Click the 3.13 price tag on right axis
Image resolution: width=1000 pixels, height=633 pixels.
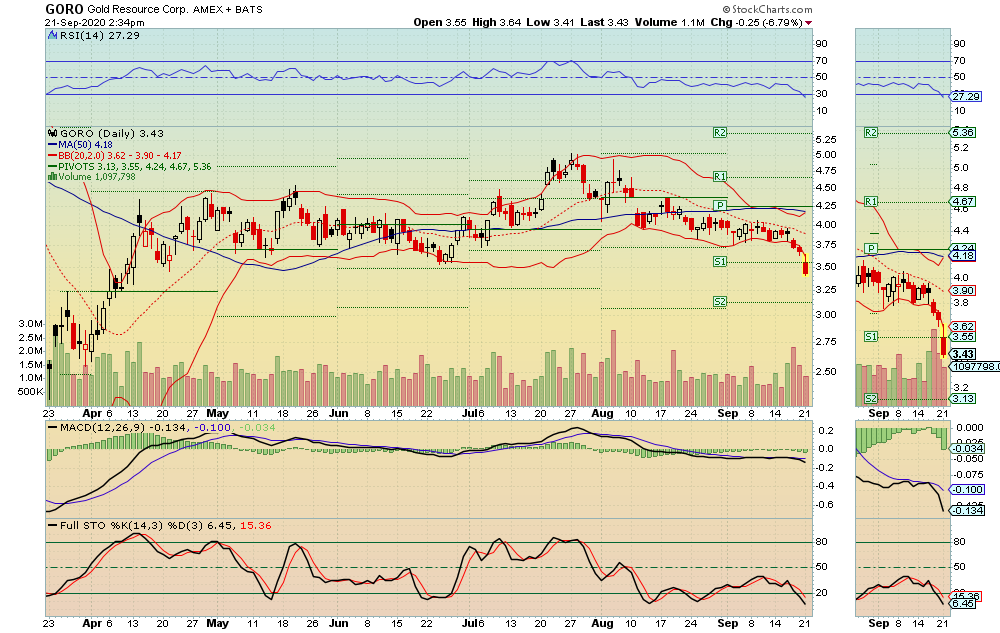963,398
